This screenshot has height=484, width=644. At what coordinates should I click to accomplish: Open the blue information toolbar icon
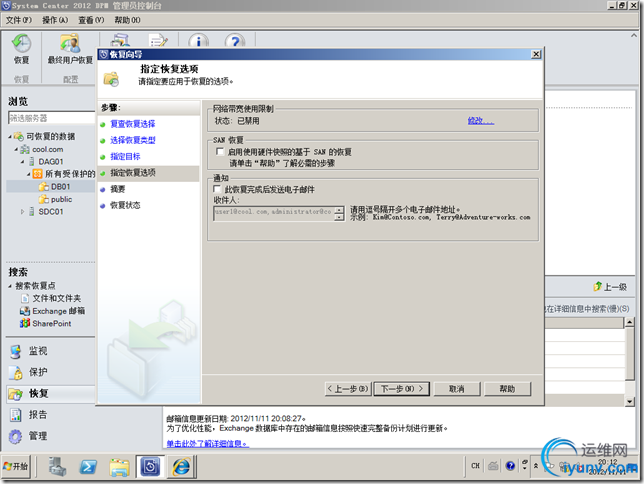click(198, 40)
